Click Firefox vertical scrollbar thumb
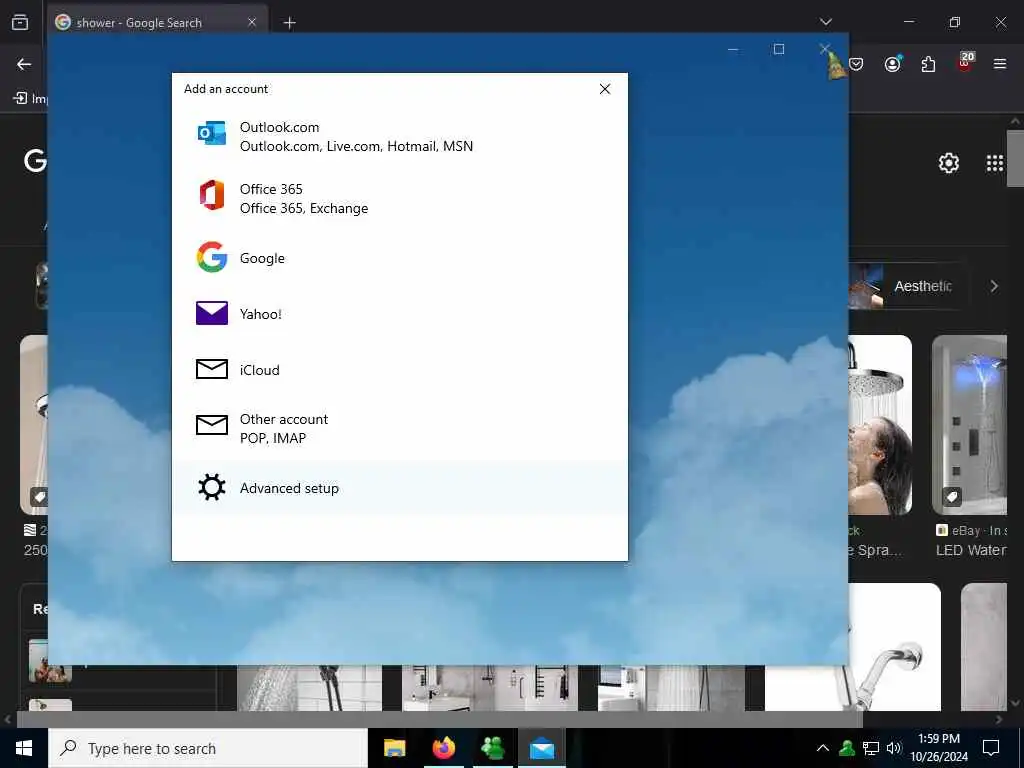1024x768 pixels. pyautogui.click(x=1015, y=158)
